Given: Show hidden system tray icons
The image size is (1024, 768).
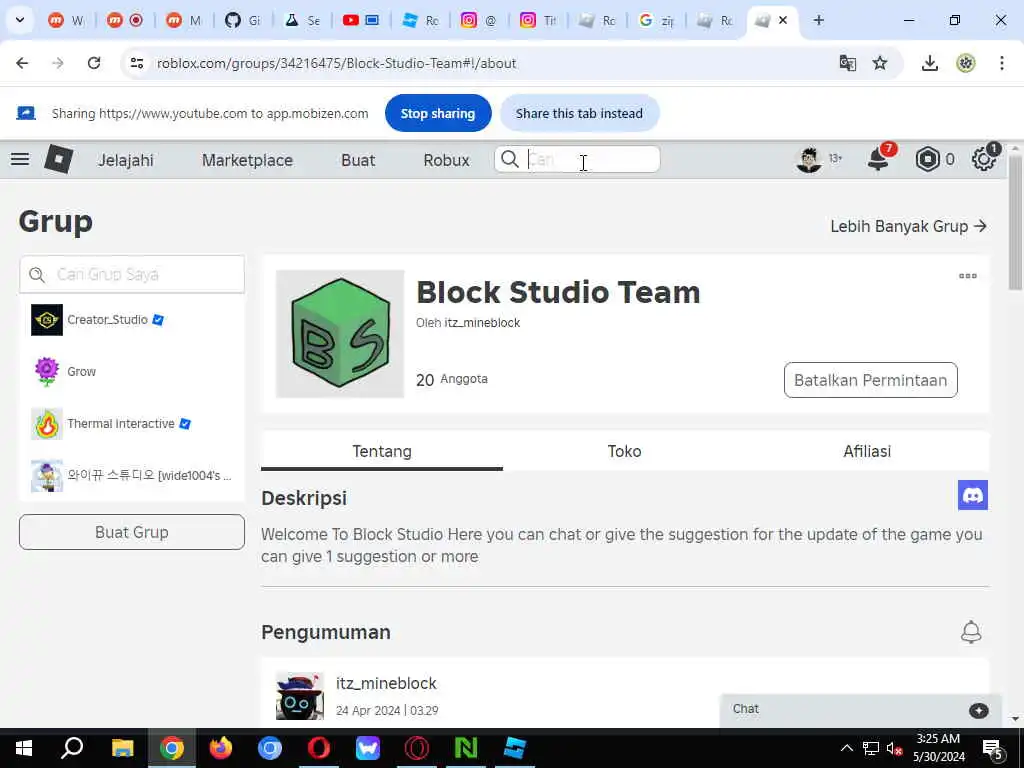Looking at the screenshot, I should (x=846, y=748).
